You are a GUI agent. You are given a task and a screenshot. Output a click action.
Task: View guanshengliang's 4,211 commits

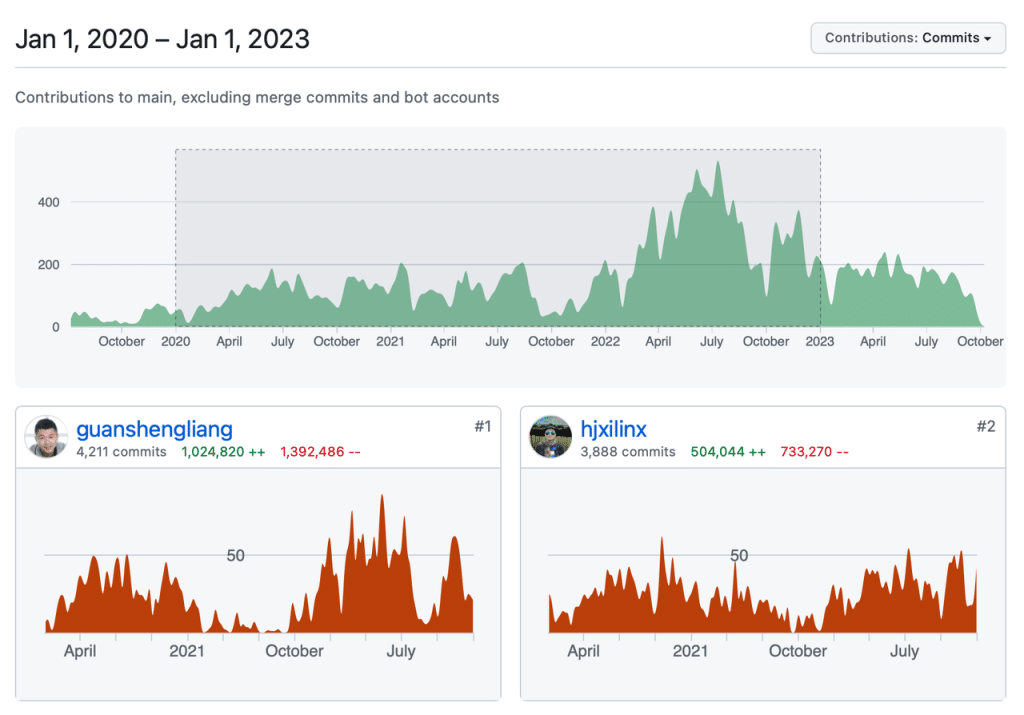pos(121,452)
